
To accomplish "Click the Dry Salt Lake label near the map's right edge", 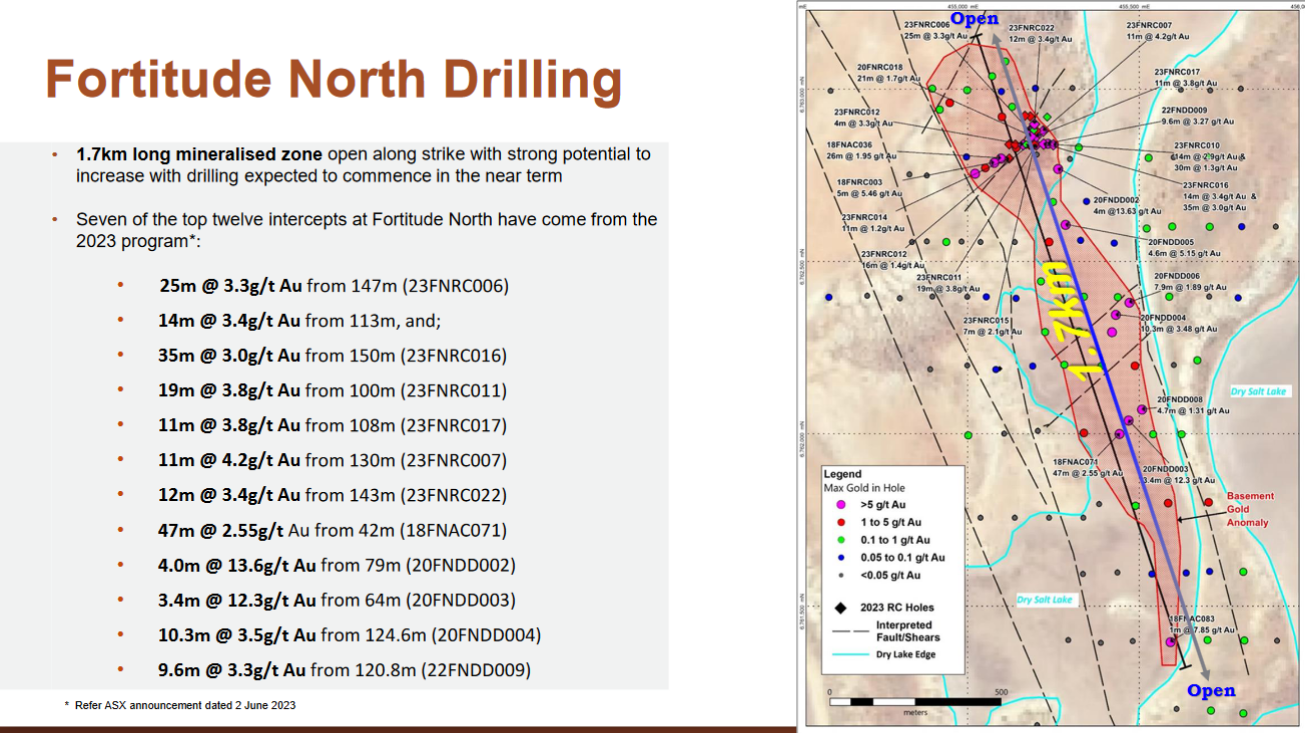I will pyautogui.click(x=1259, y=392).
